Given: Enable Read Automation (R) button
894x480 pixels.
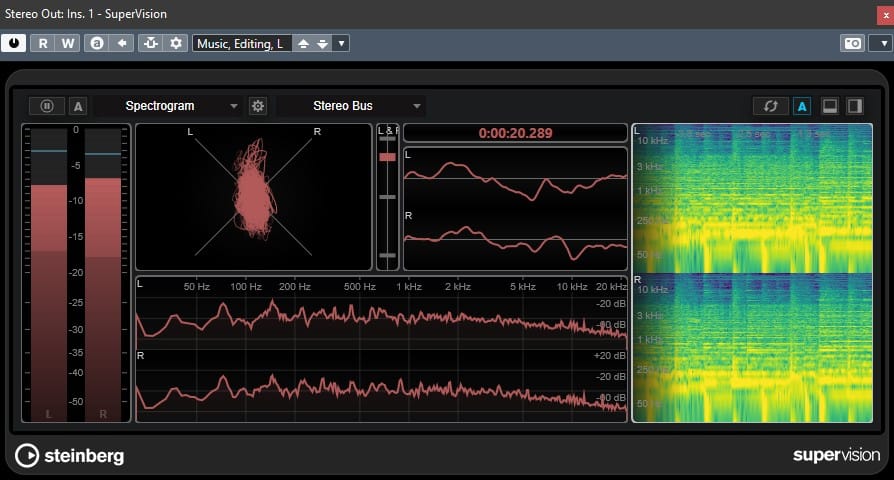Looking at the screenshot, I should [44, 43].
